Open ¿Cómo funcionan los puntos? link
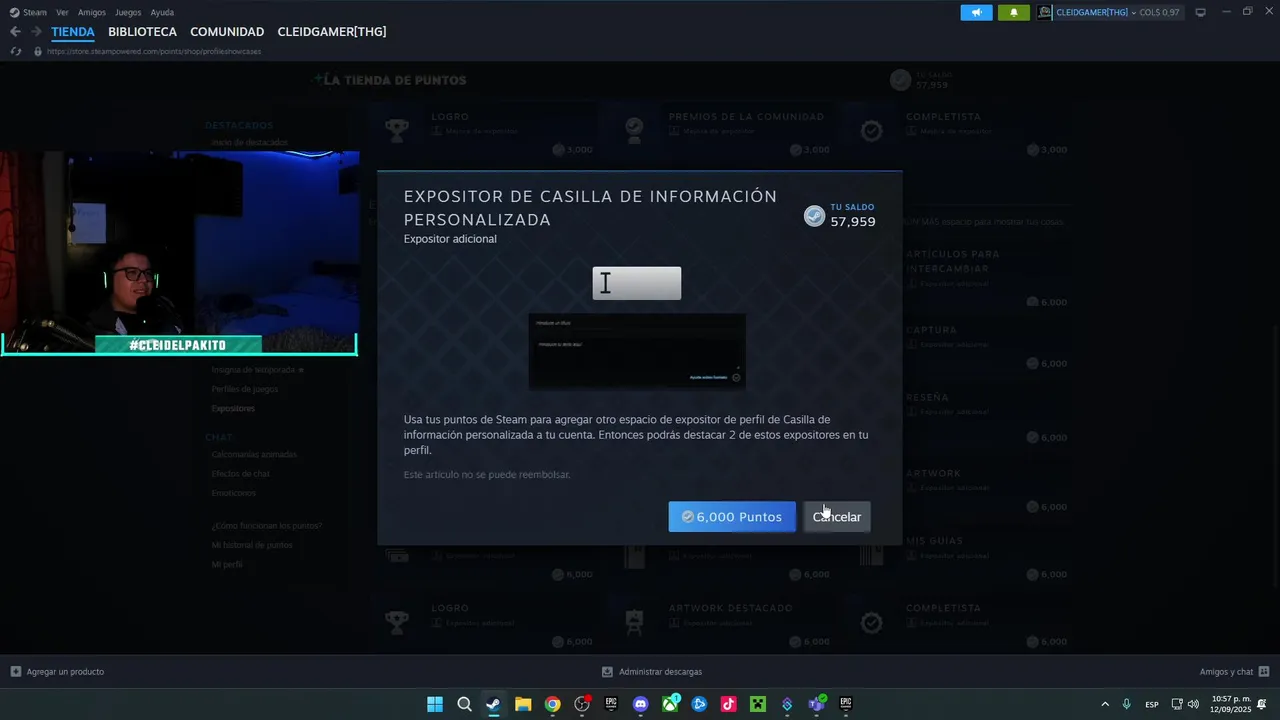This screenshot has height=720, width=1280. point(267,526)
